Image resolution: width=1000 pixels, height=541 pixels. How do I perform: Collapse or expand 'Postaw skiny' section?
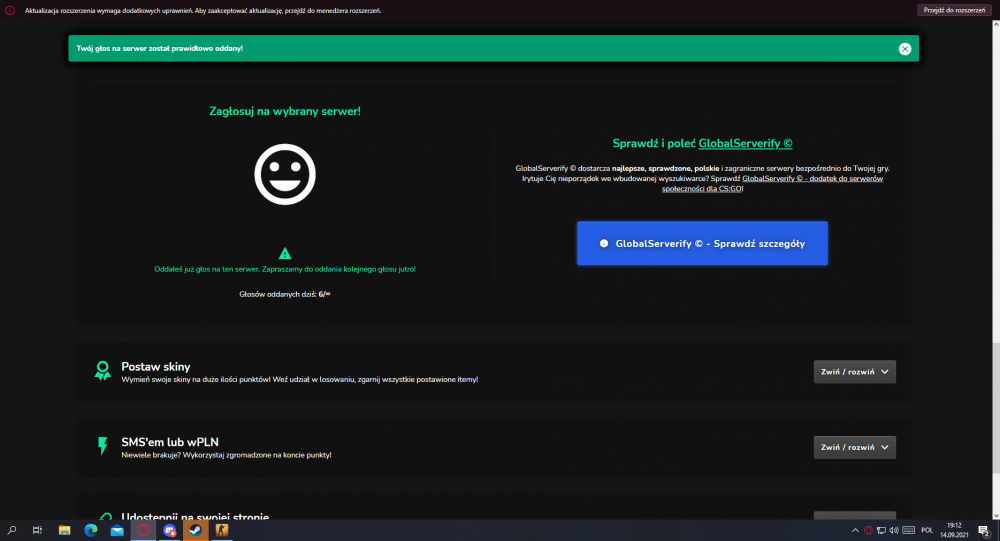pyautogui.click(x=855, y=372)
